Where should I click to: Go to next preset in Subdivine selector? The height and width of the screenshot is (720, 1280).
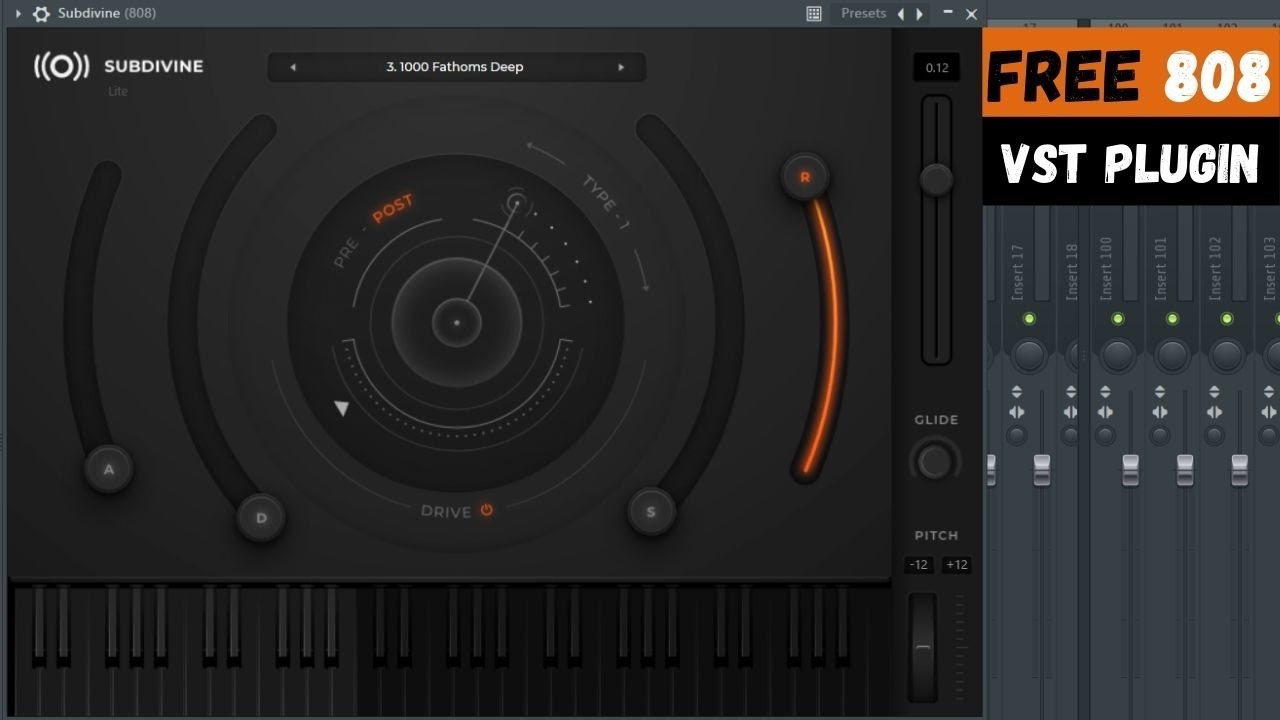tap(621, 67)
